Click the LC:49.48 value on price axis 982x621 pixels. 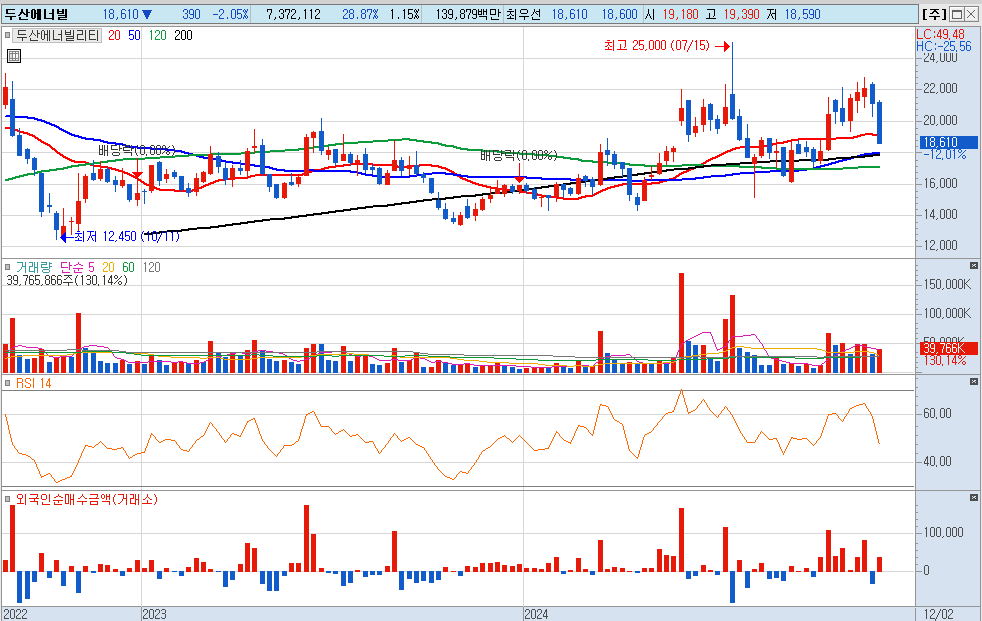coord(940,34)
